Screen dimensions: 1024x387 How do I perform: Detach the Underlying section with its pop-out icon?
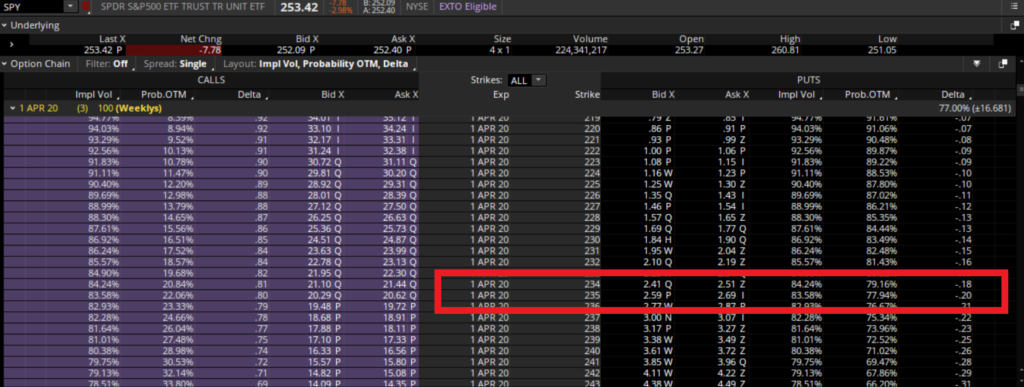pyautogui.click(x=1014, y=25)
